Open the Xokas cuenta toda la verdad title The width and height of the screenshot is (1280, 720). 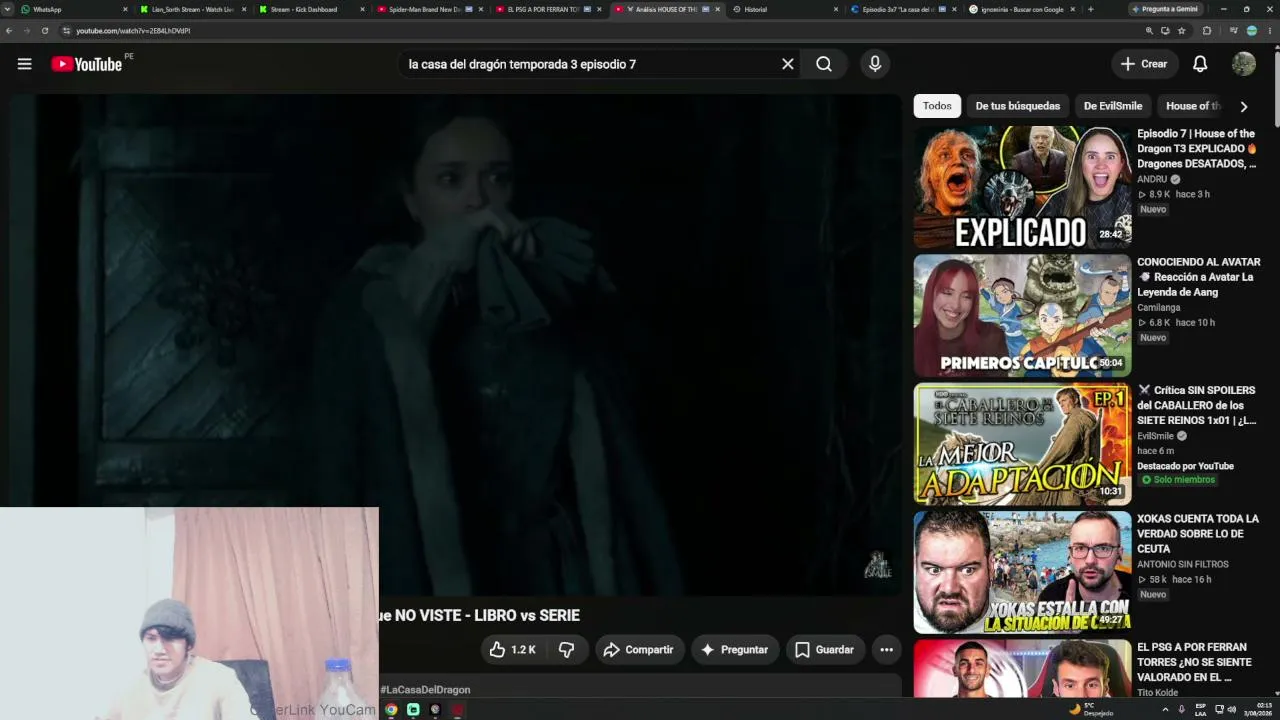click(x=1198, y=534)
